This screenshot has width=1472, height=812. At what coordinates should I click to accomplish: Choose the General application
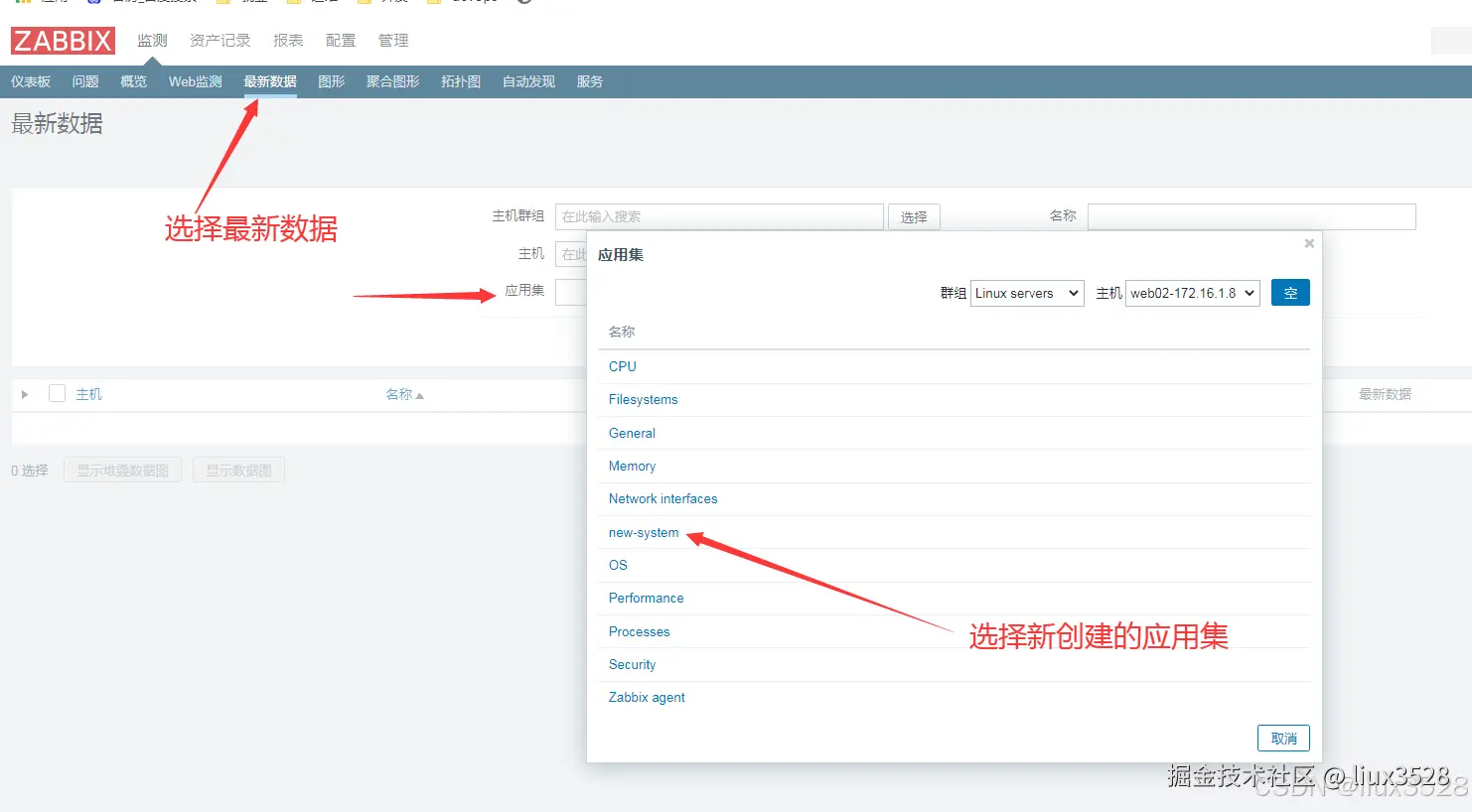[x=632, y=433]
